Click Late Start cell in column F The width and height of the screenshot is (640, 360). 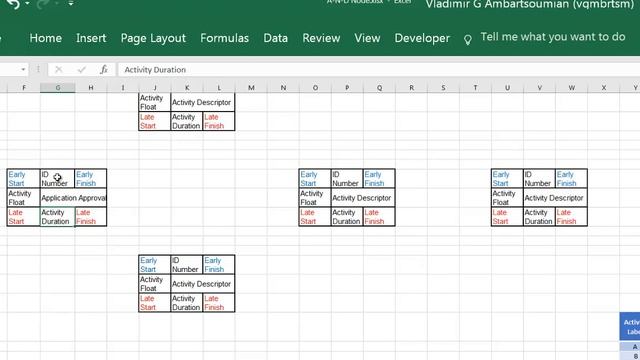[23, 217]
